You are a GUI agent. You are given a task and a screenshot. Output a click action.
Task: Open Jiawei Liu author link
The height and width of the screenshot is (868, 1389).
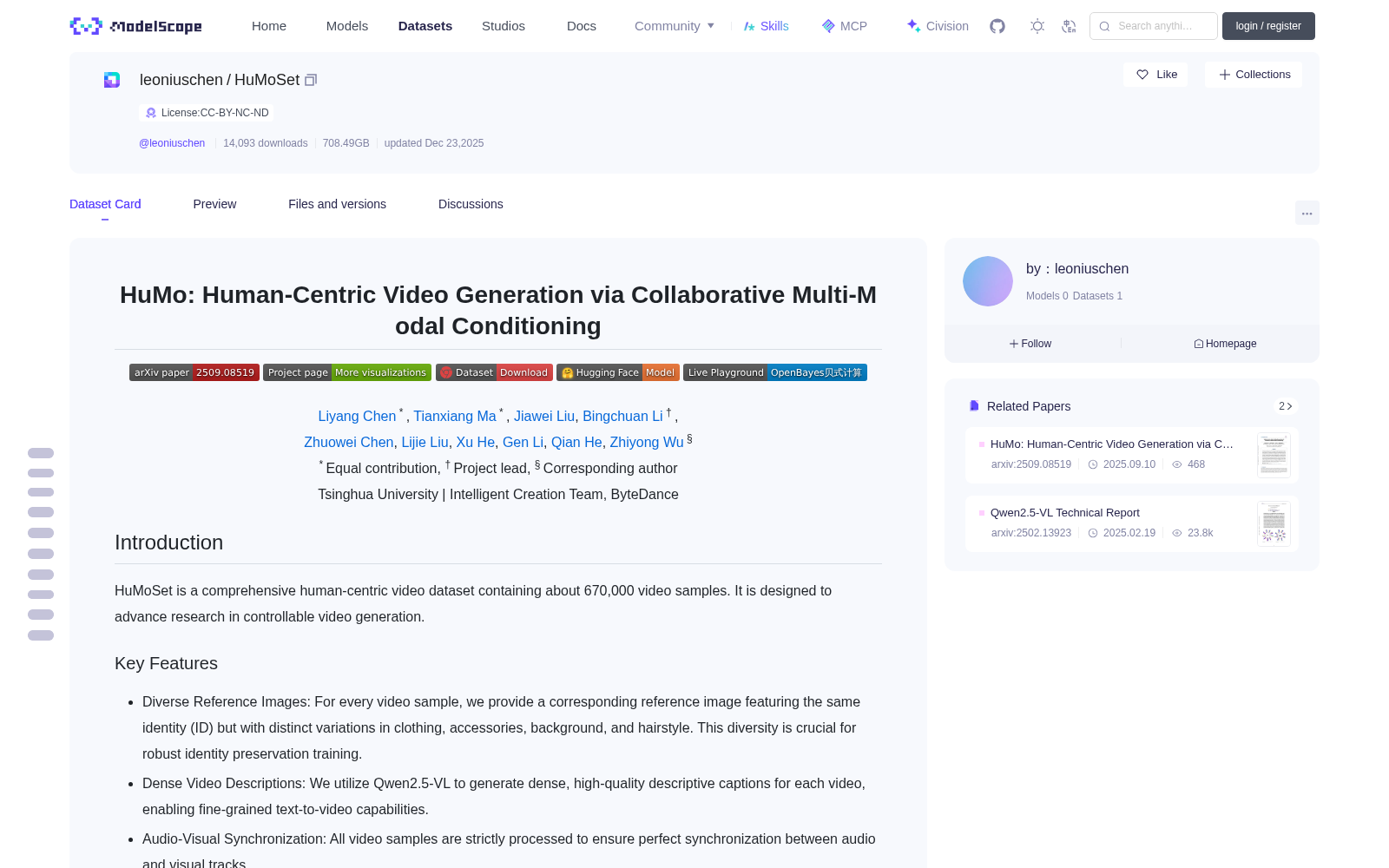coord(544,417)
